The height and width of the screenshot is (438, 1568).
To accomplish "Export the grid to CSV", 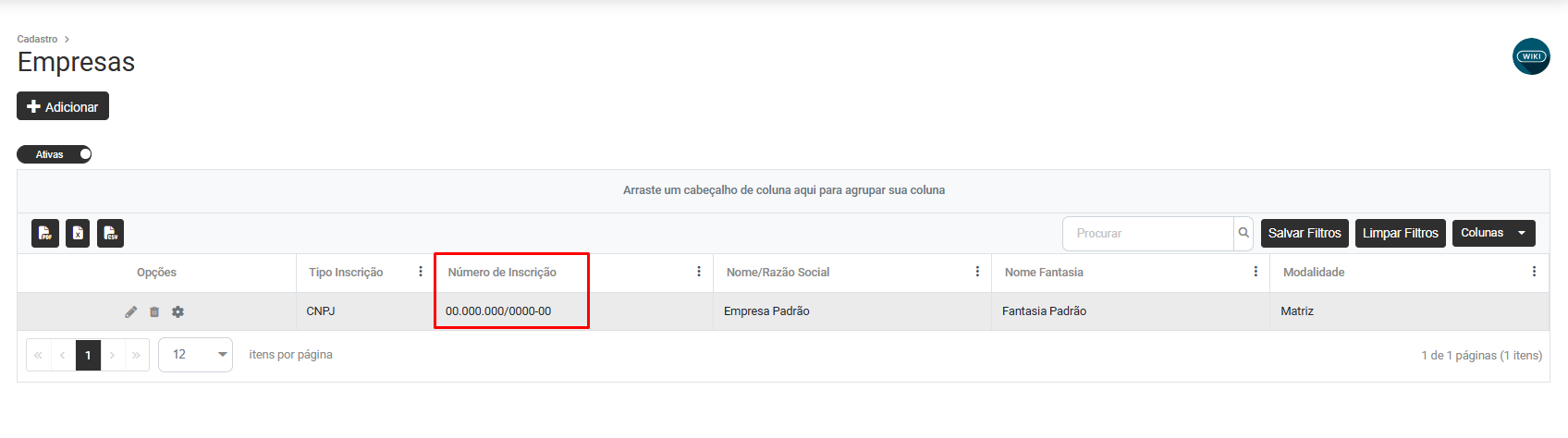I will [110, 234].
